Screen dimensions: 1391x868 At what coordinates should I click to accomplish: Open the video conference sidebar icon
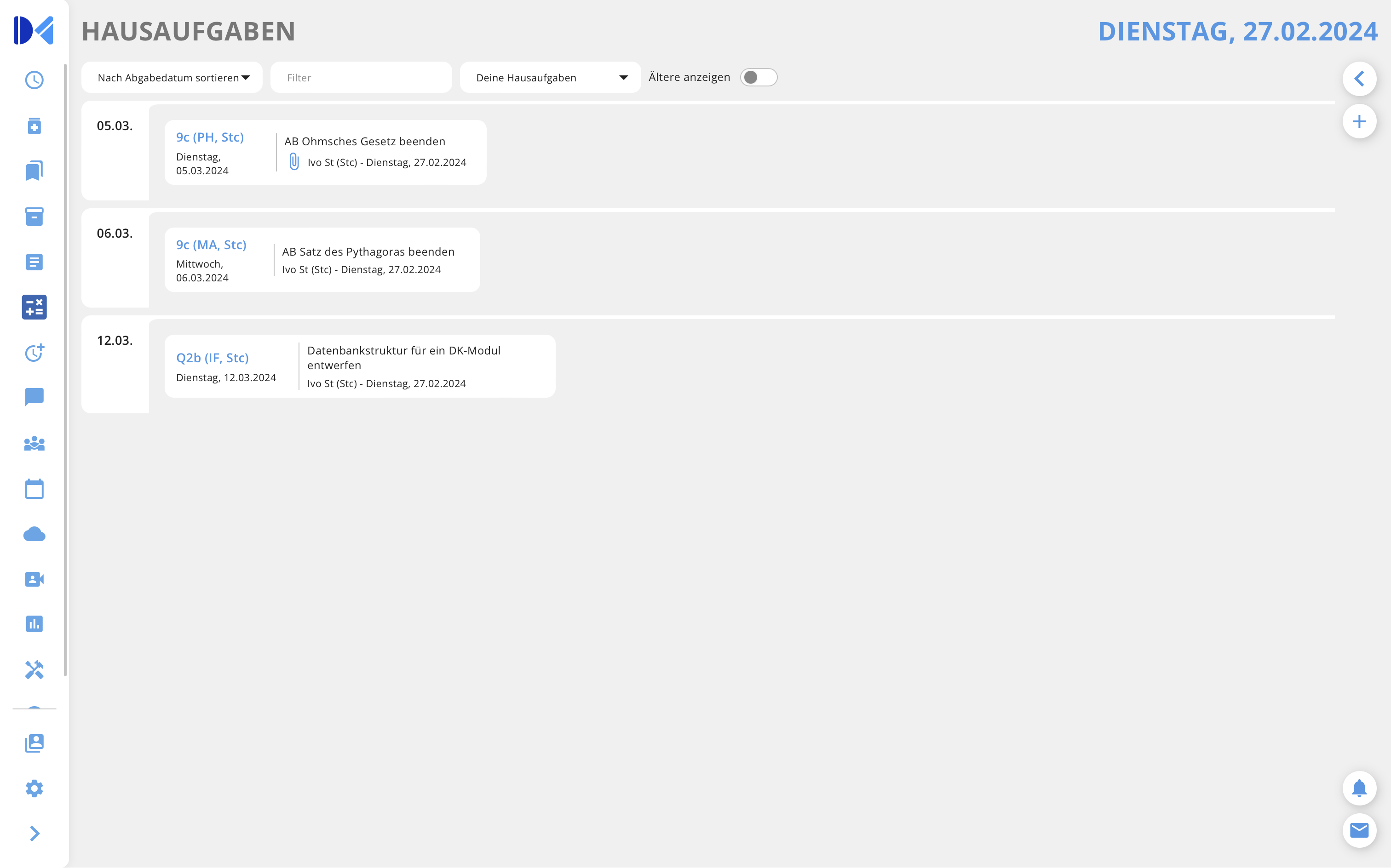click(x=34, y=579)
